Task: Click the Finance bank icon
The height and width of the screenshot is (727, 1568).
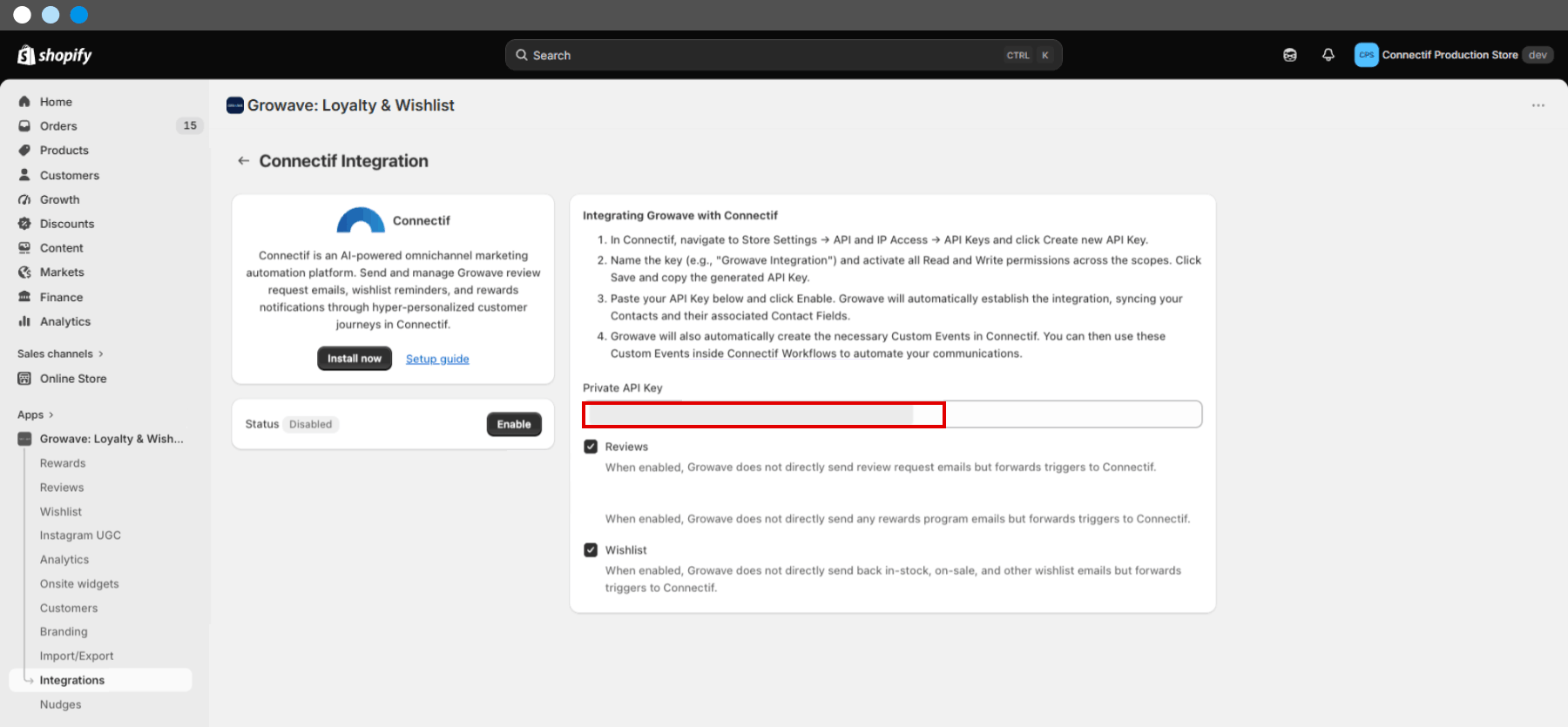Action: pos(24,297)
